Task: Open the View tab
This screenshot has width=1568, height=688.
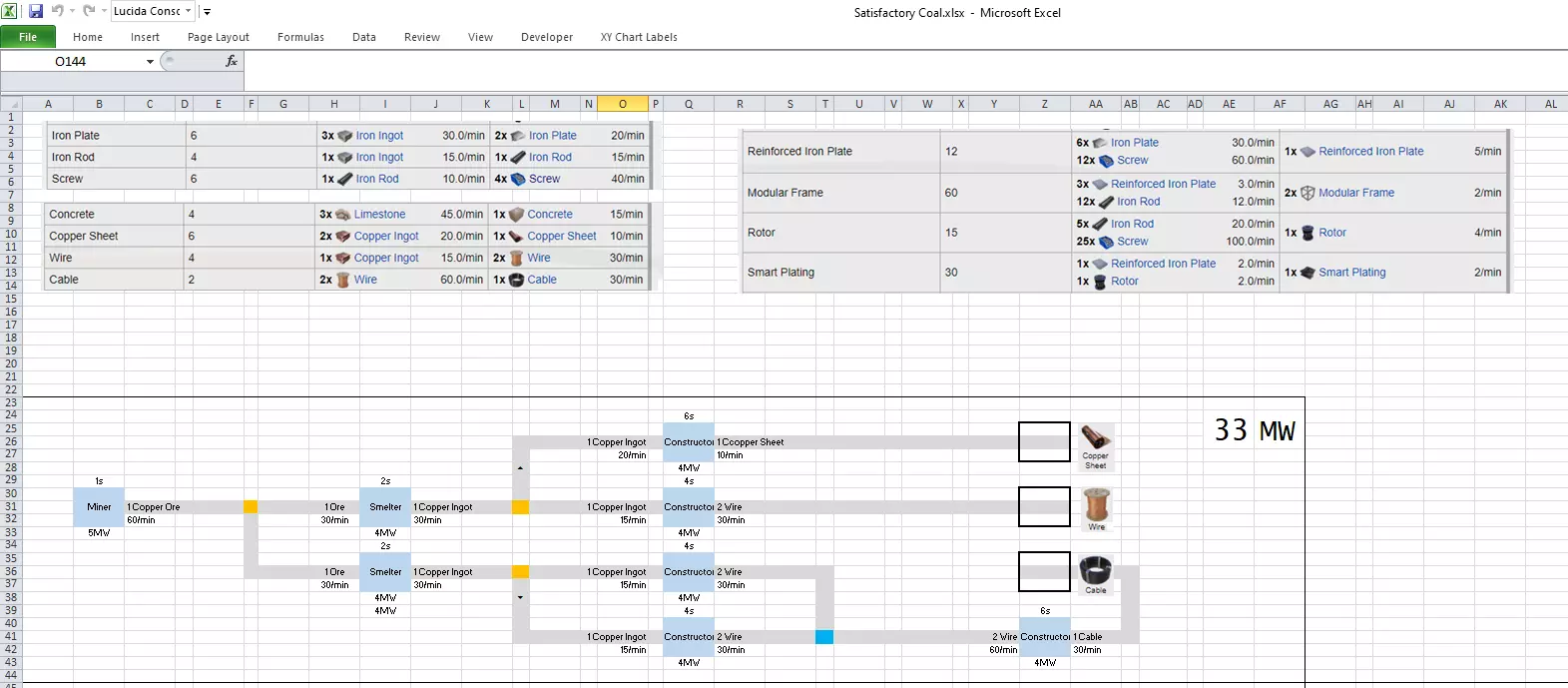Action: click(480, 37)
